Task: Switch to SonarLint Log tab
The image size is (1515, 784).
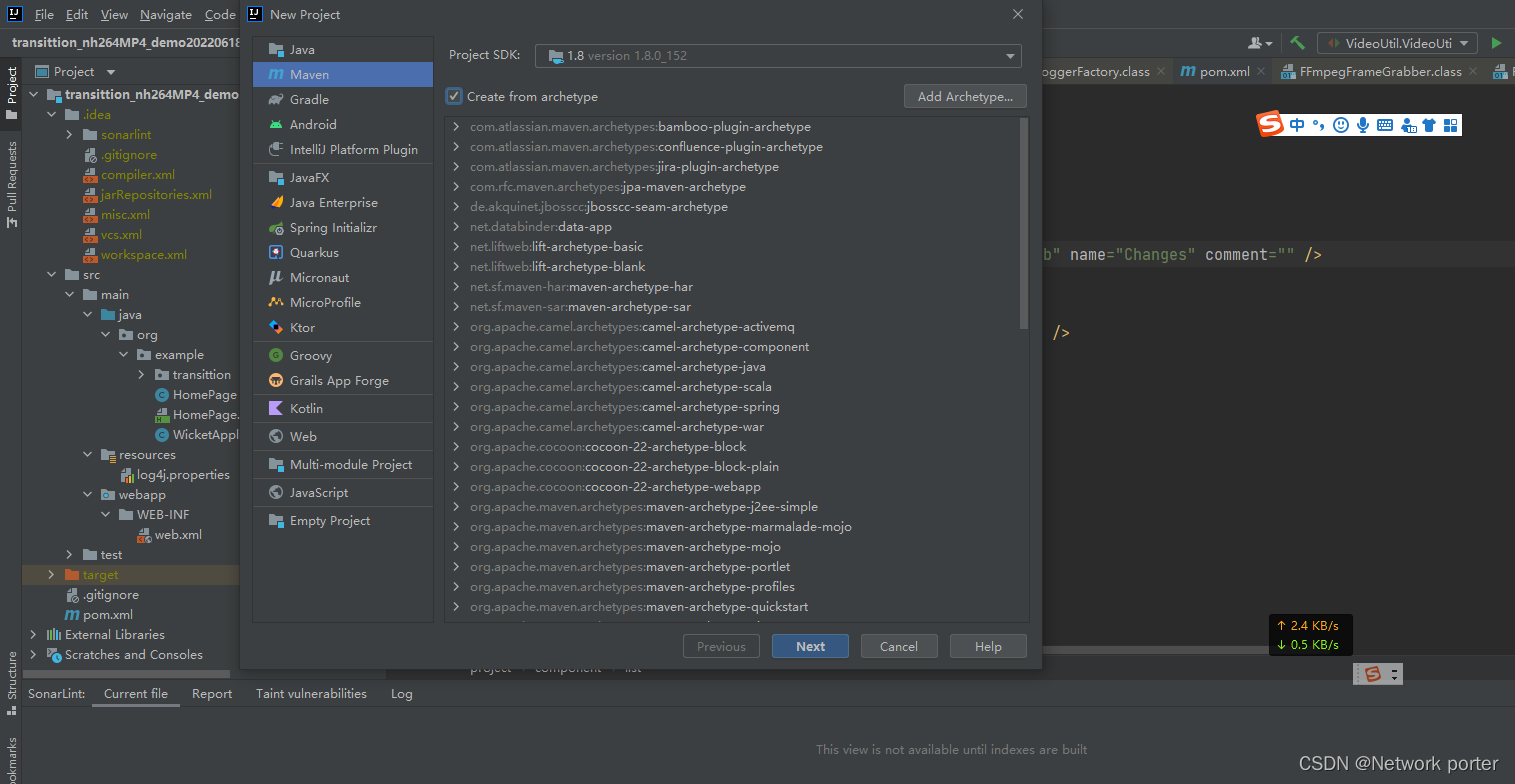Action: (402, 694)
